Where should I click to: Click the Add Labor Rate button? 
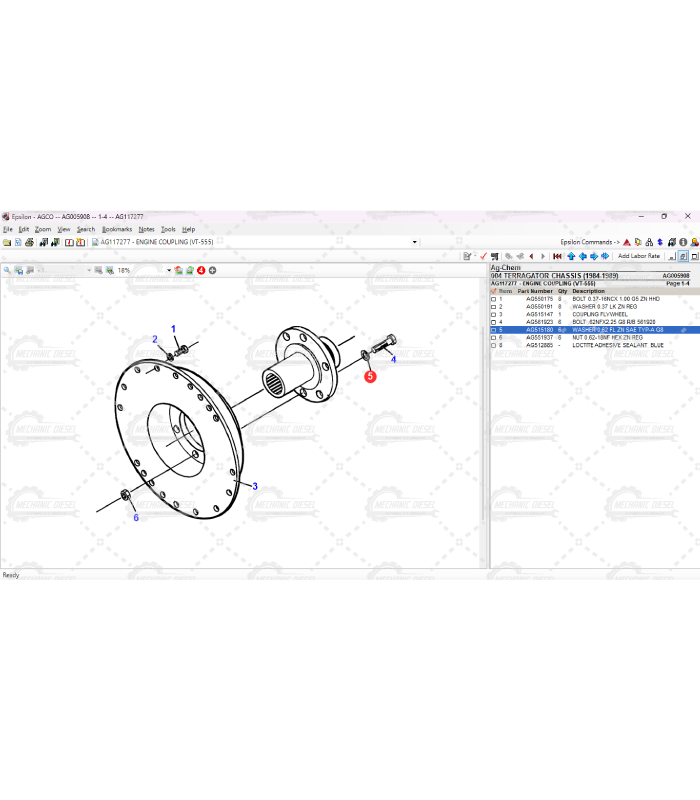pyautogui.click(x=638, y=256)
